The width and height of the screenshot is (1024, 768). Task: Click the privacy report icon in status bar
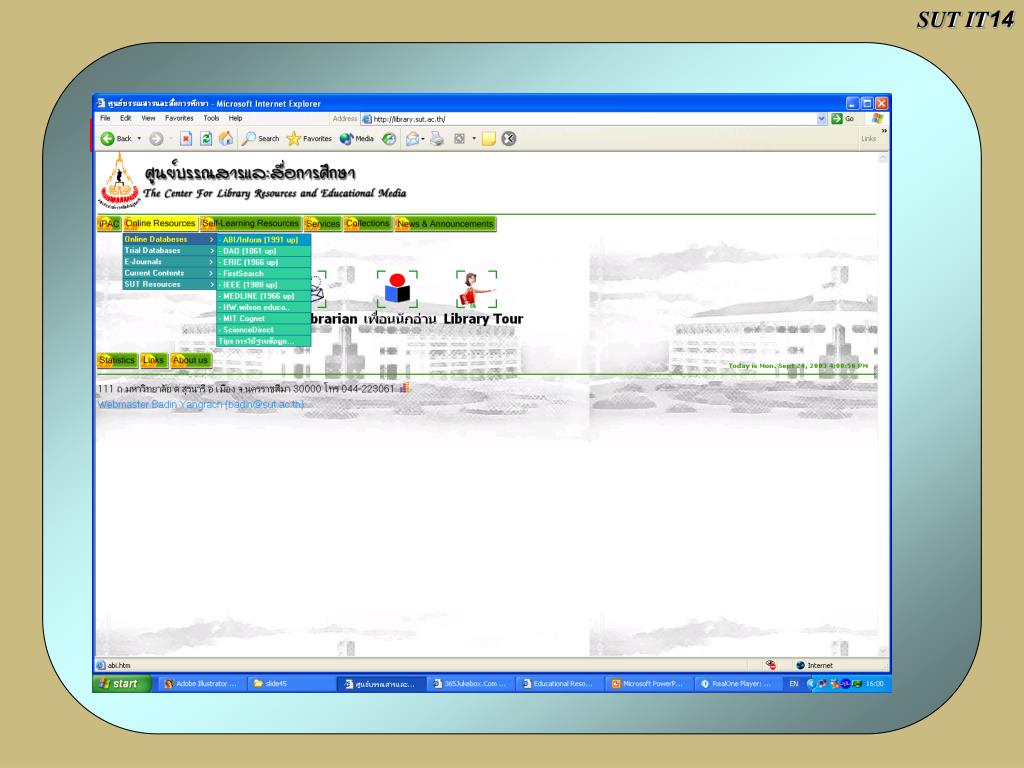click(771, 665)
